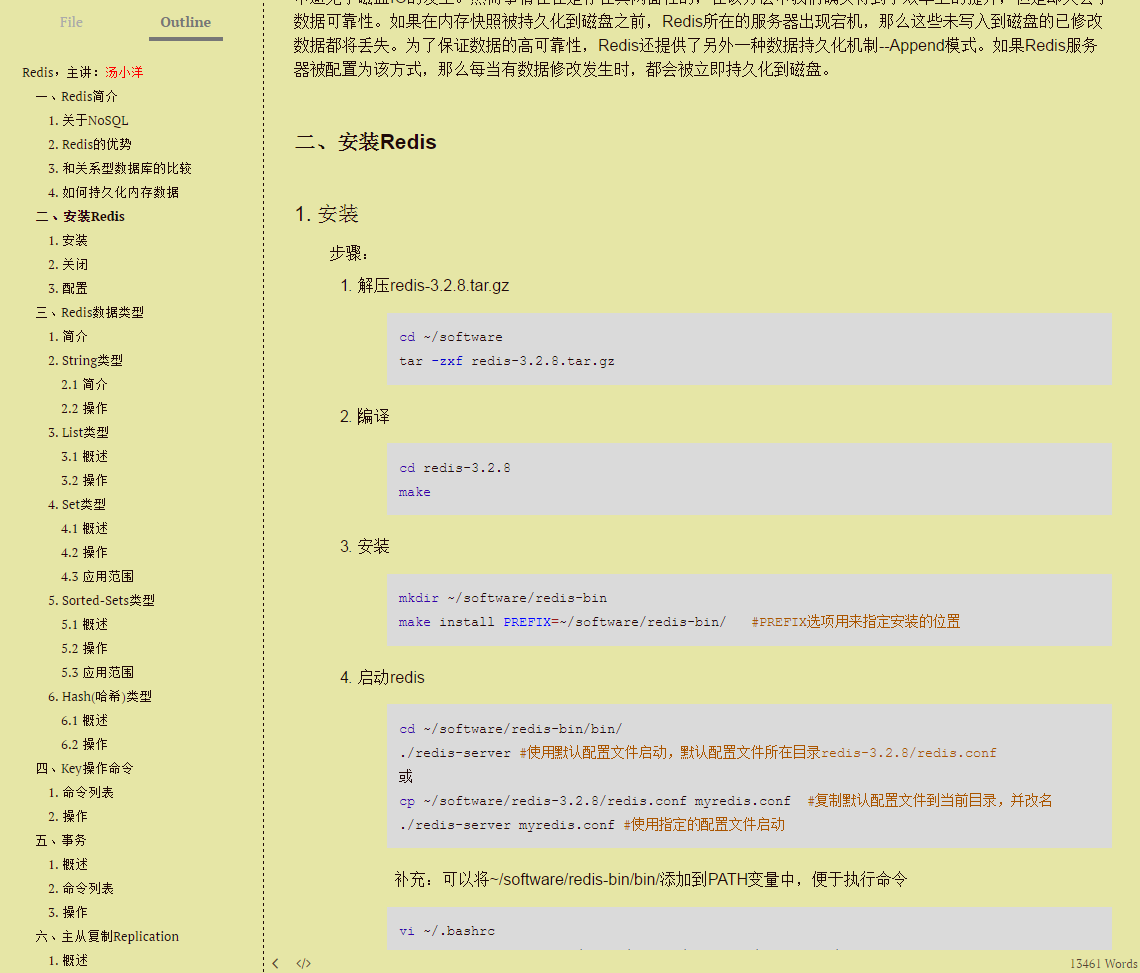
Task: Select the Outline tab
Action: tap(185, 21)
